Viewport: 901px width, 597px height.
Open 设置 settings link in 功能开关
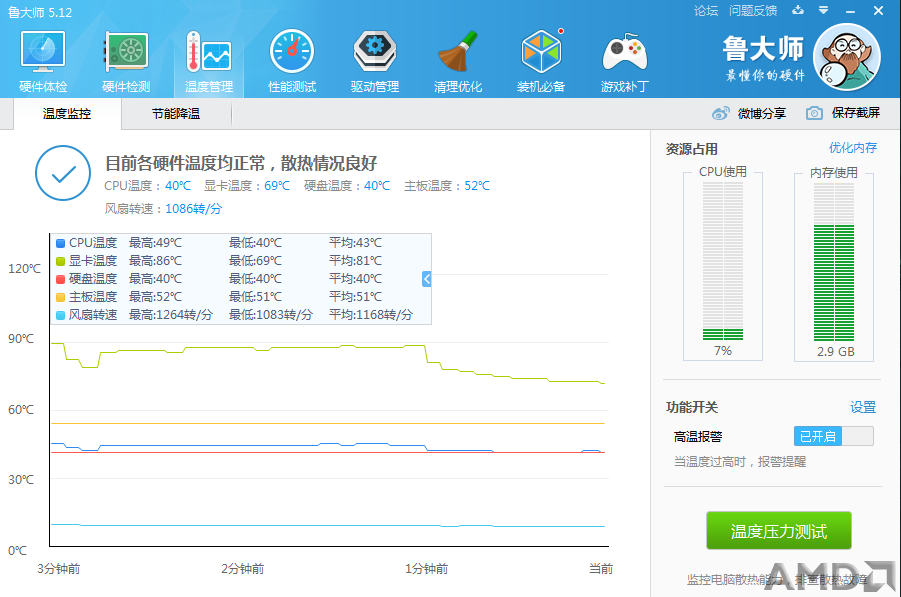863,407
